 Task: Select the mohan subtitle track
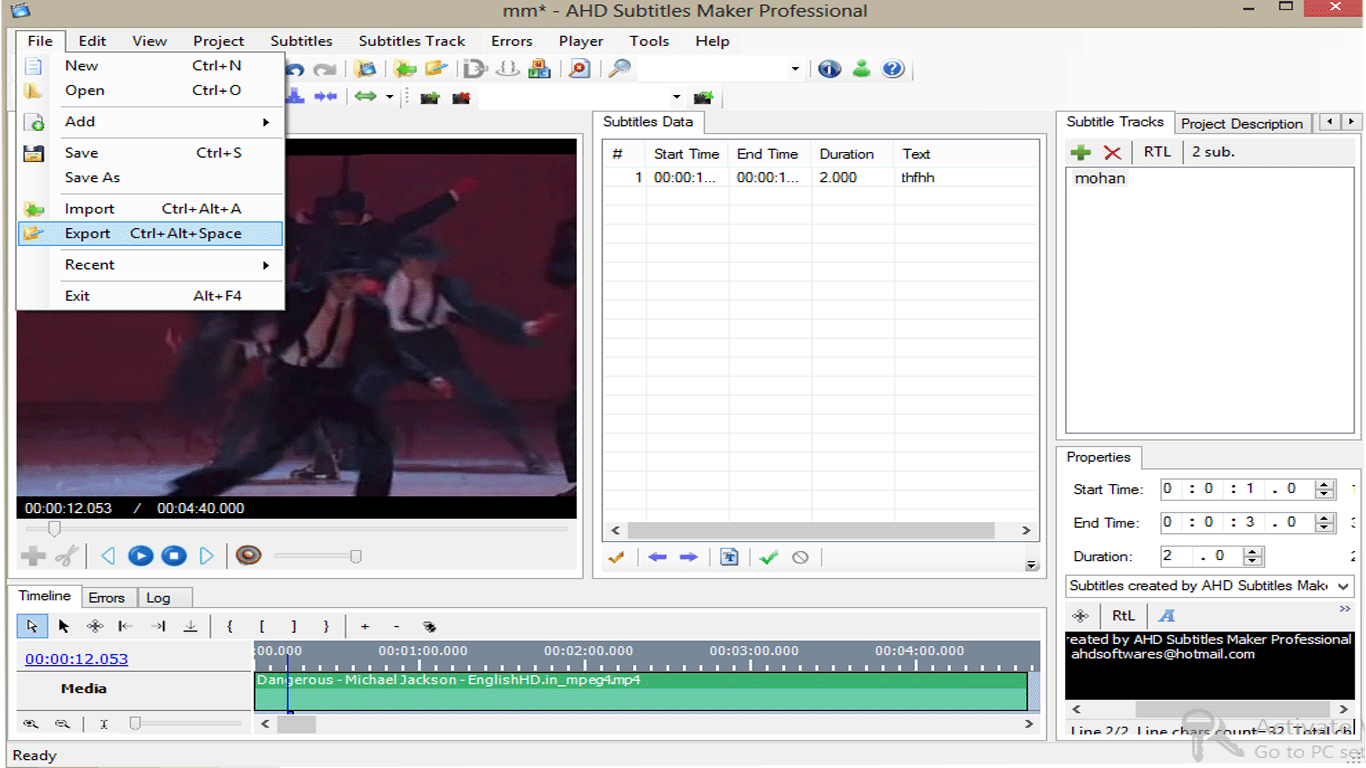click(1100, 179)
